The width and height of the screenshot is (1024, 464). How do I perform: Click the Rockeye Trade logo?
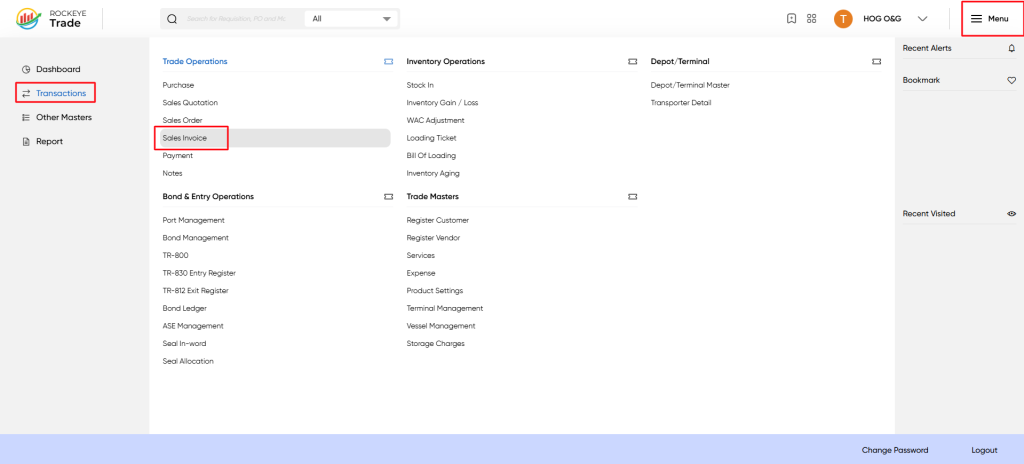[x=49, y=18]
